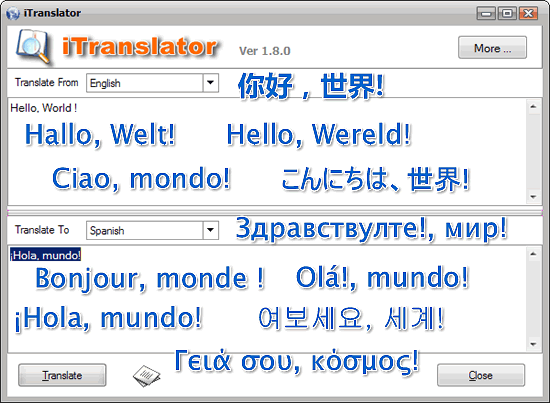This screenshot has height=403, width=550.
Task: Select the English combo box field
Action: click(153, 83)
